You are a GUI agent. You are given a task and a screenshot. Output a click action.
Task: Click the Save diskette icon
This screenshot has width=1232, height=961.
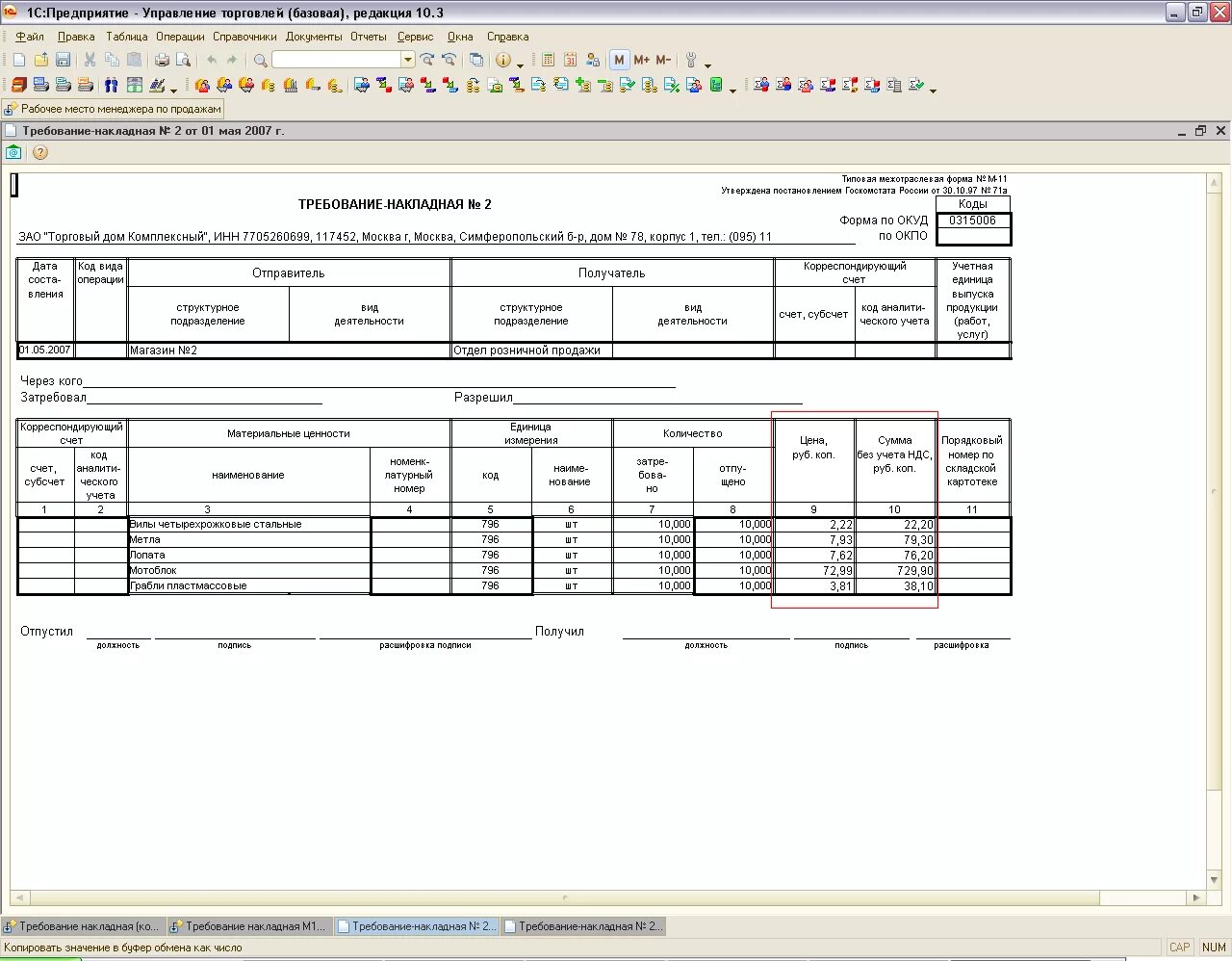(x=62, y=60)
